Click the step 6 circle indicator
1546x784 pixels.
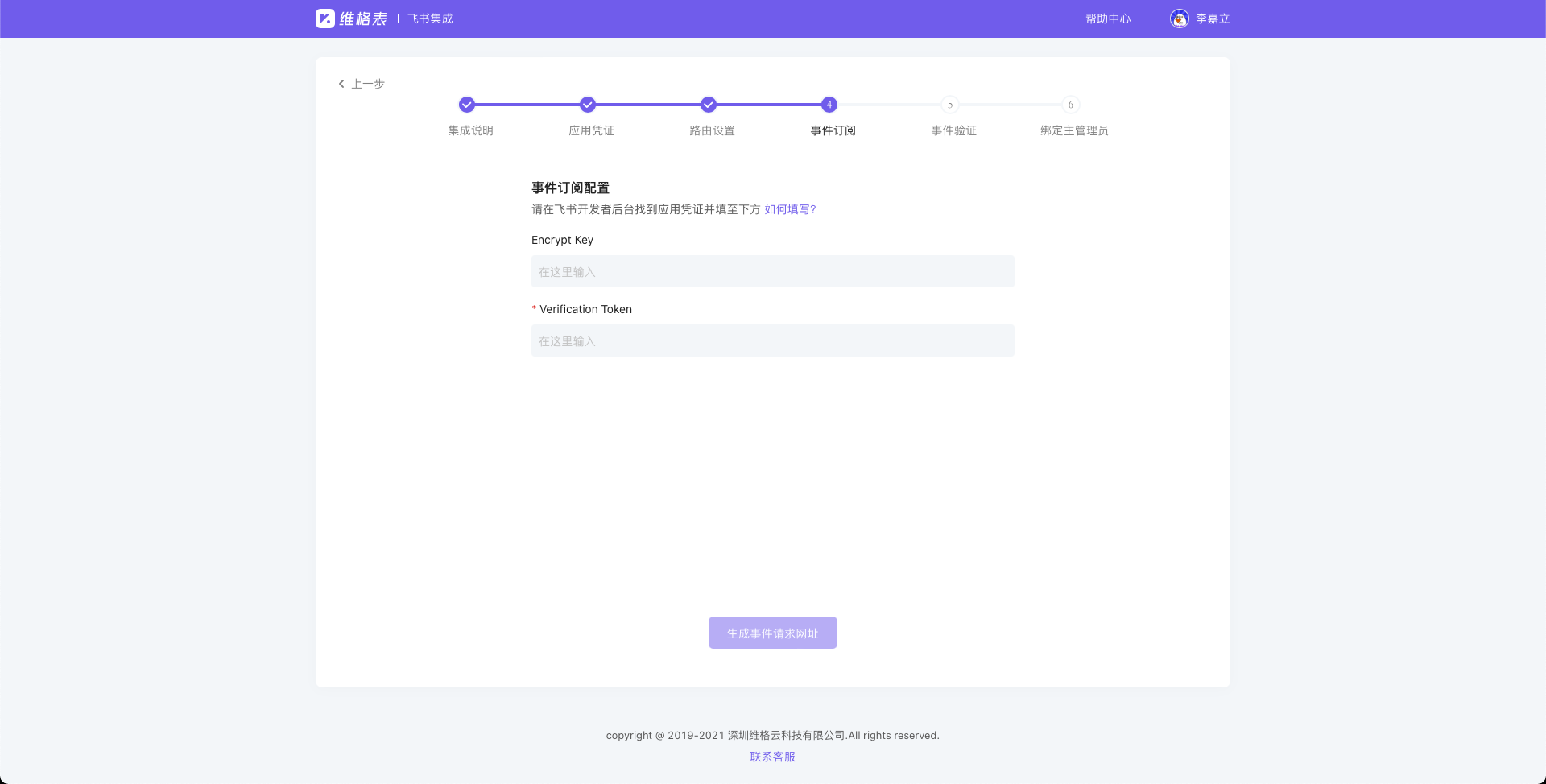click(x=1071, y=105)
